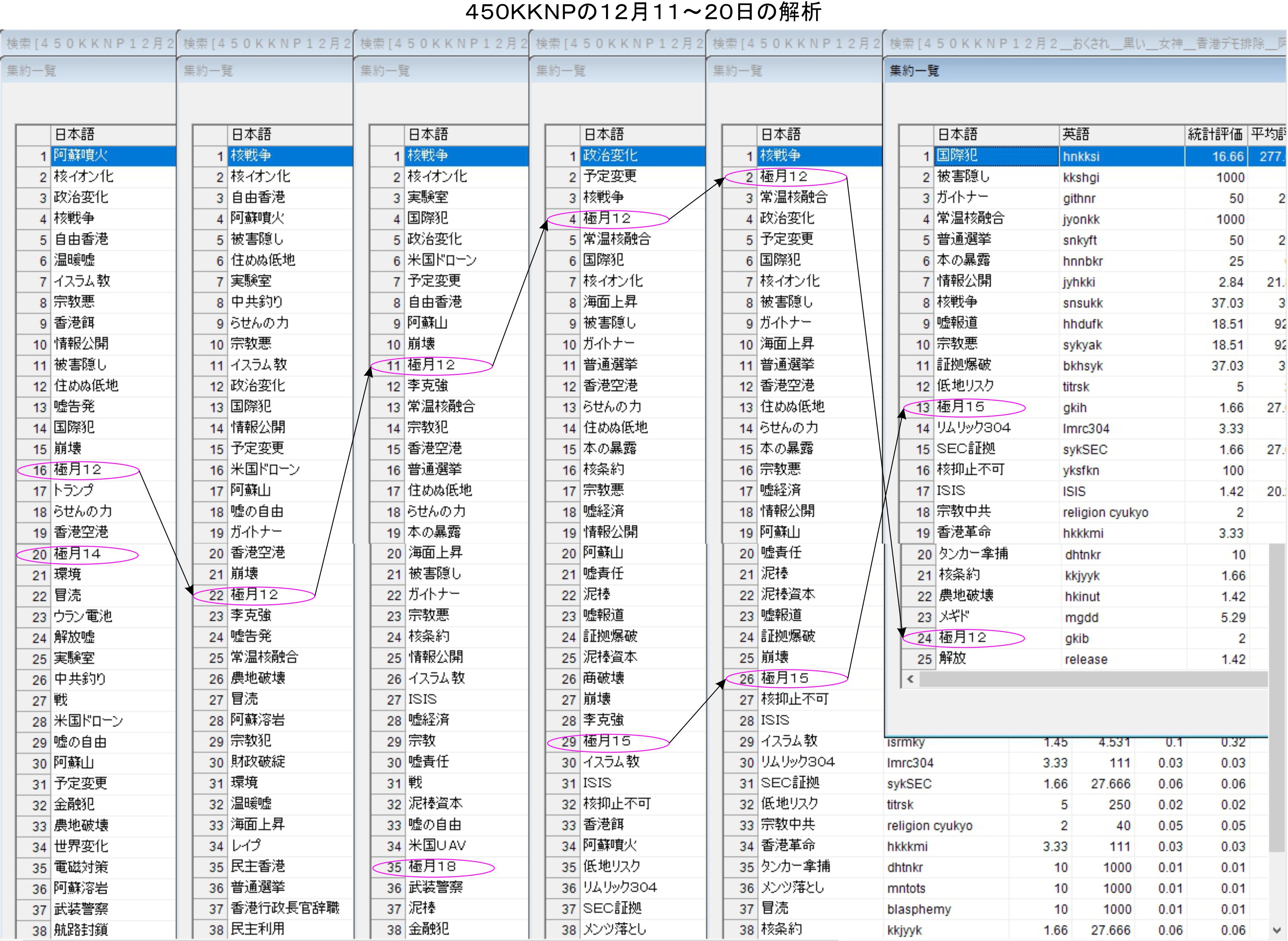Select the メギド row in the summary table
Image resolution: width=1288 pixels, height=941 pixels.
[x=954, y=617]
